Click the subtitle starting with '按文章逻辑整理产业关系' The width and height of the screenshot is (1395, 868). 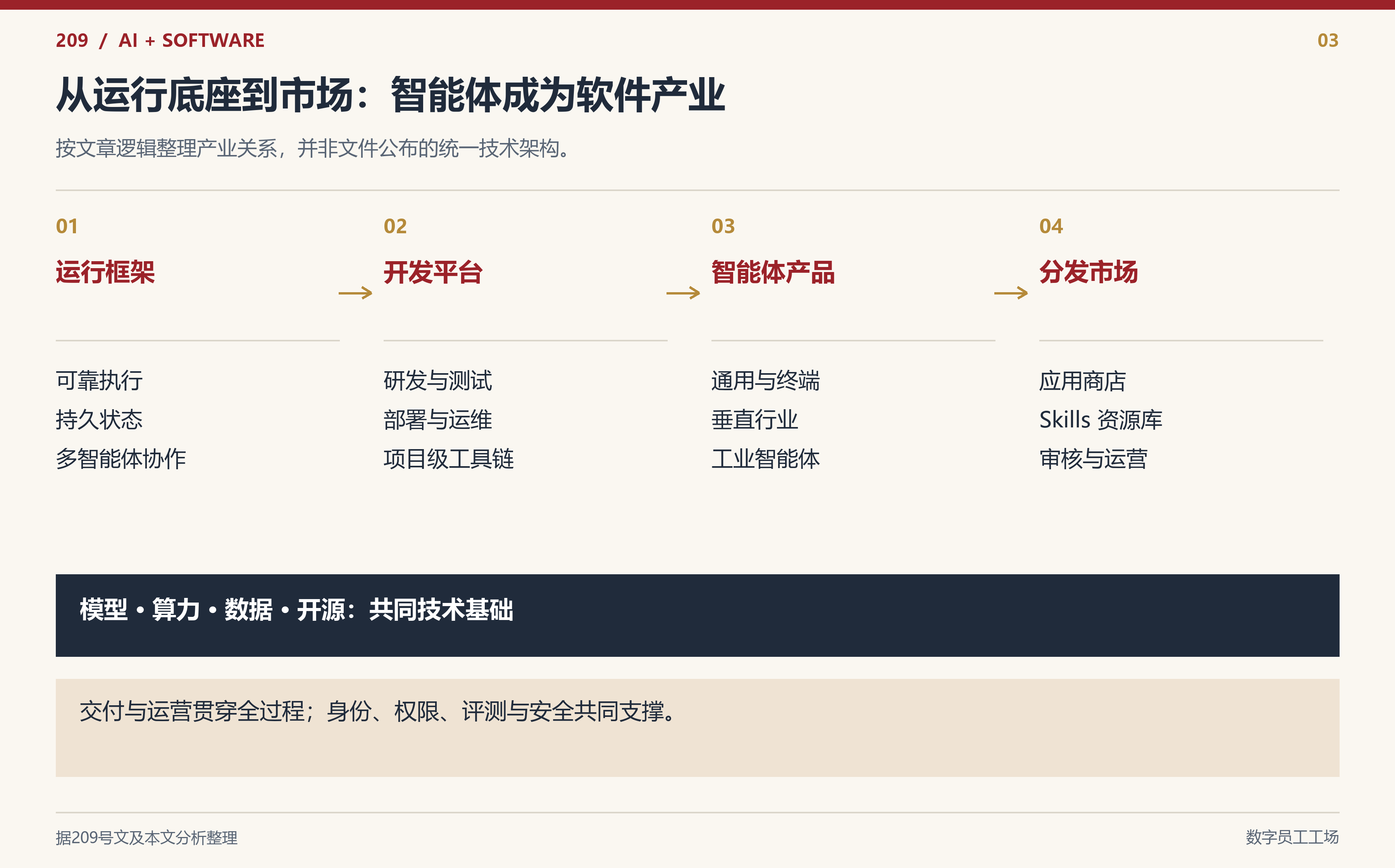coord(313,149)
